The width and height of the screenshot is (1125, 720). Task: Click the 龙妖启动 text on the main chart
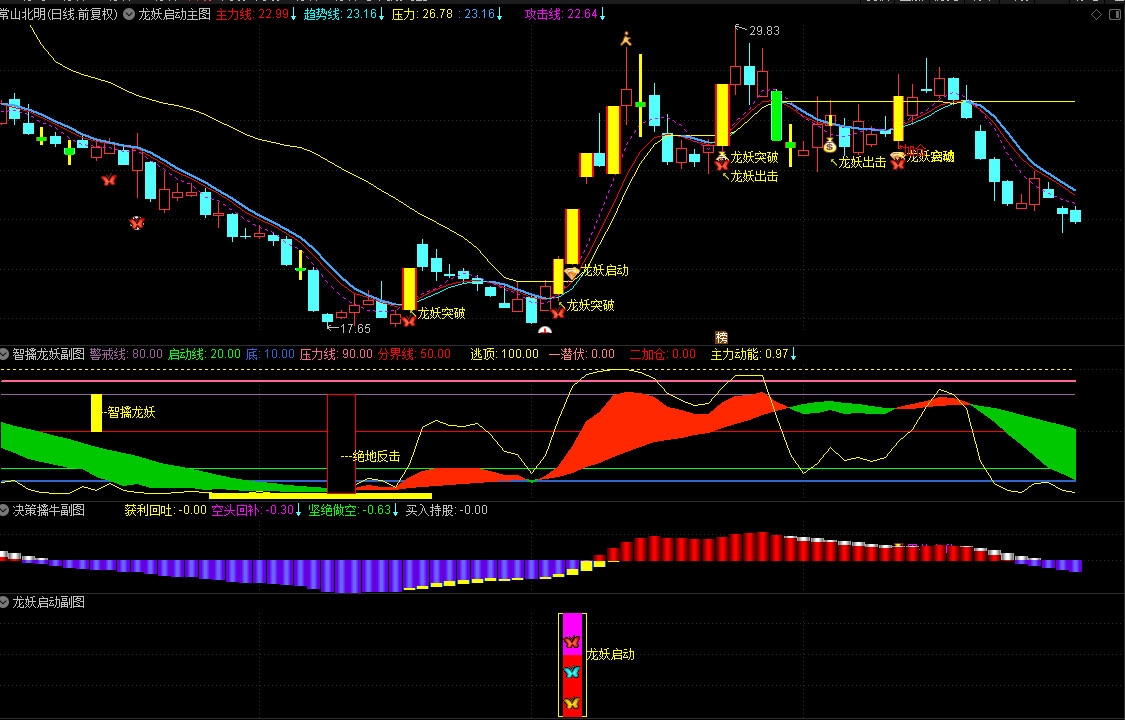(x=604, y=270)
